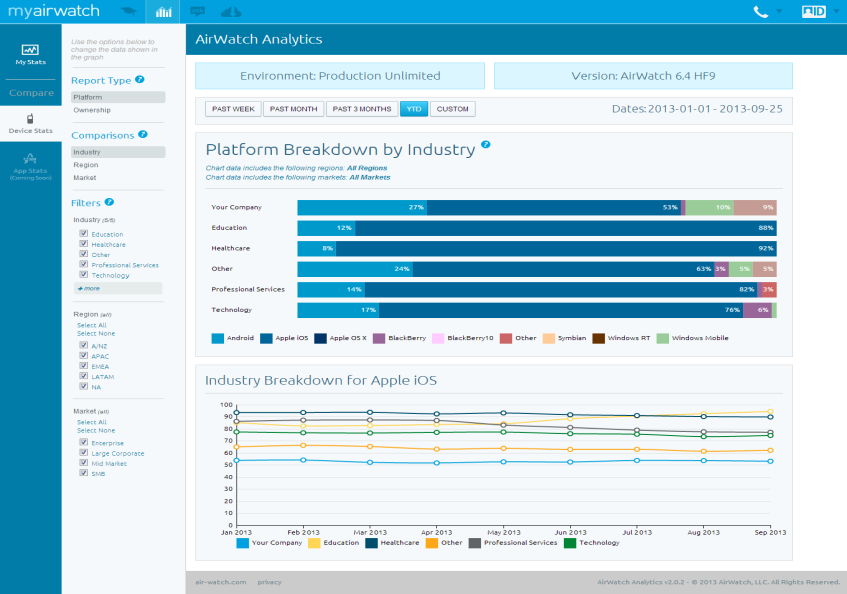The height and width of the screenshot is (594, 847).
Task: Click the help icon beside Report Type
Action: (x=139, y=79)
